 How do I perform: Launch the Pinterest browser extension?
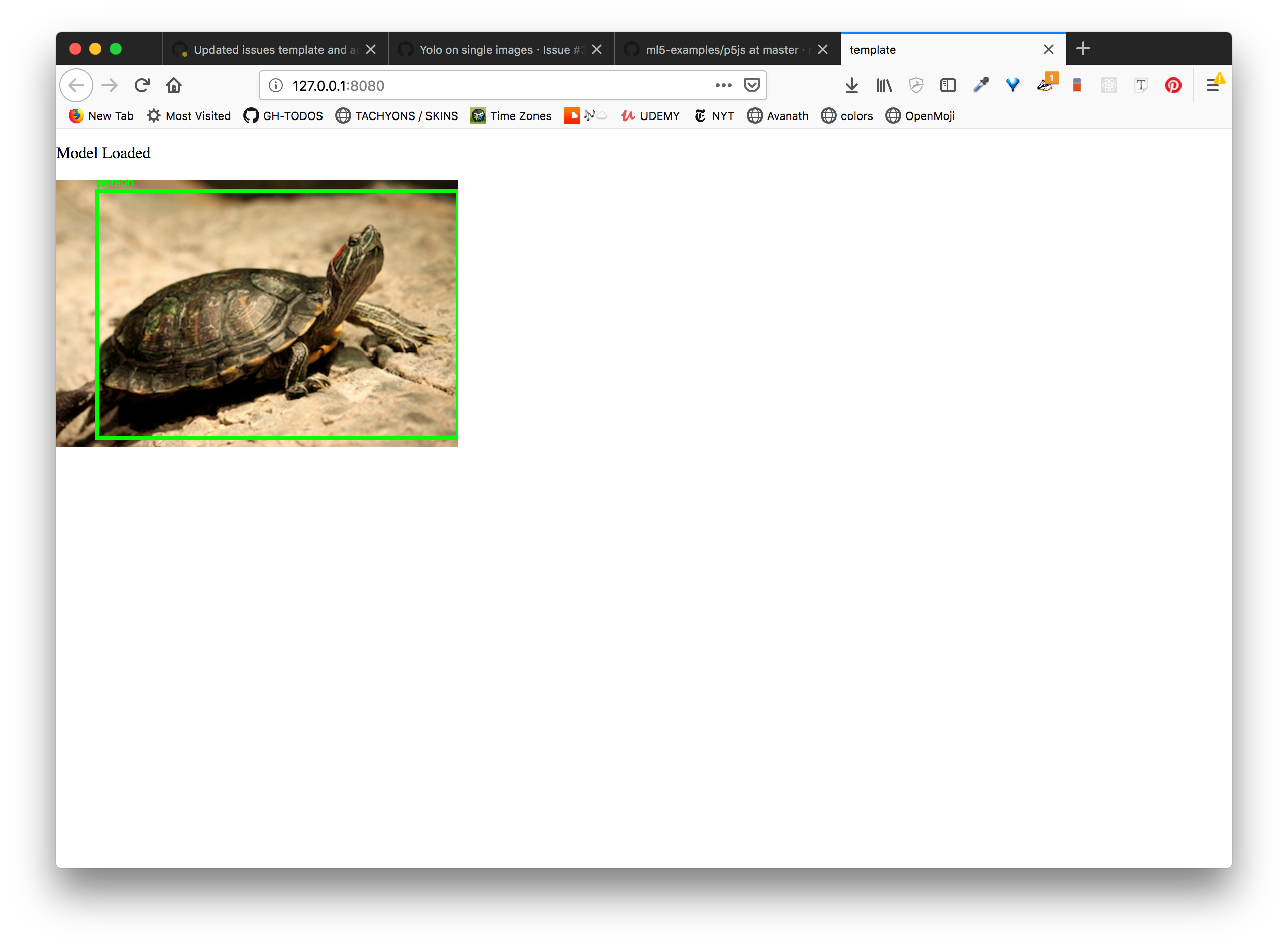pos(1173,85)
